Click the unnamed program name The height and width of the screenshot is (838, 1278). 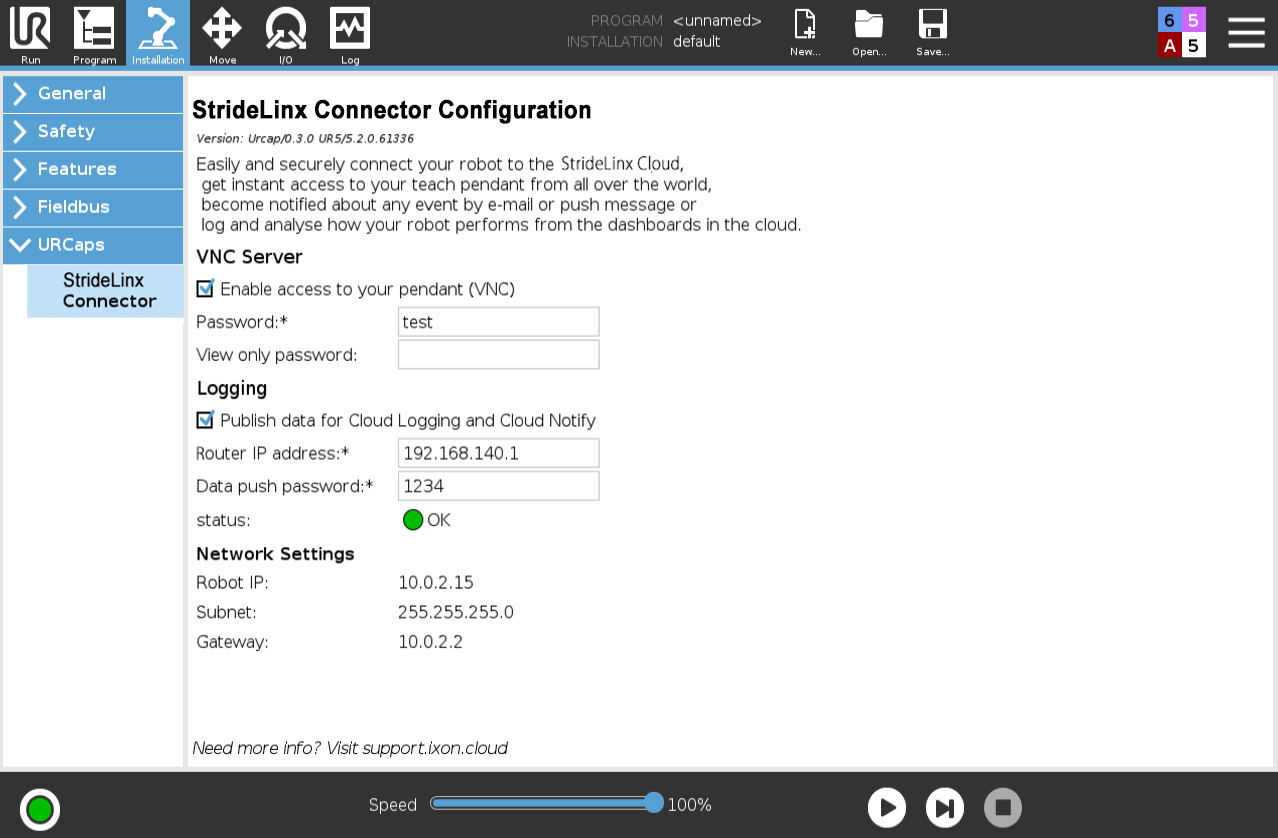point(717,21)
